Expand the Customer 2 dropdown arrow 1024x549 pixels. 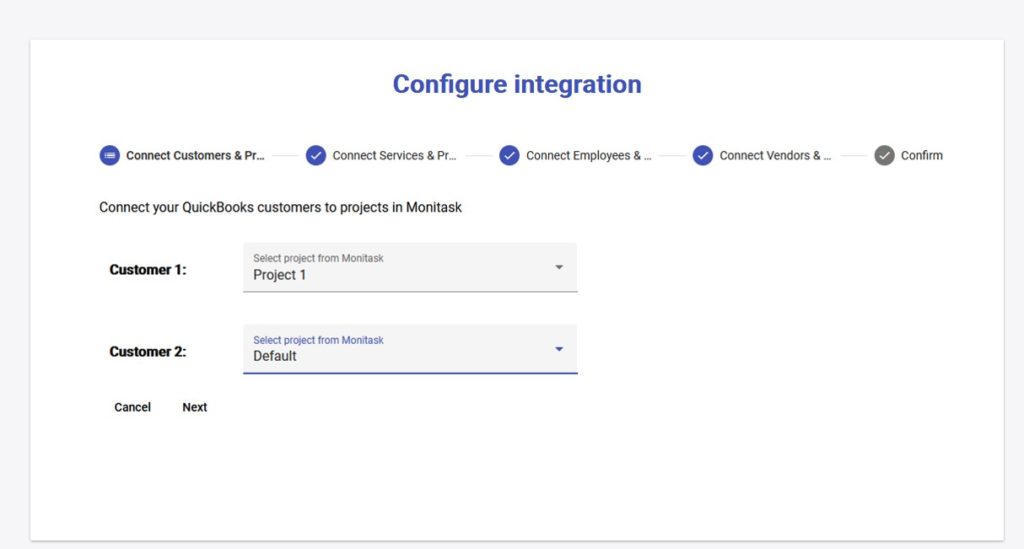559,349
